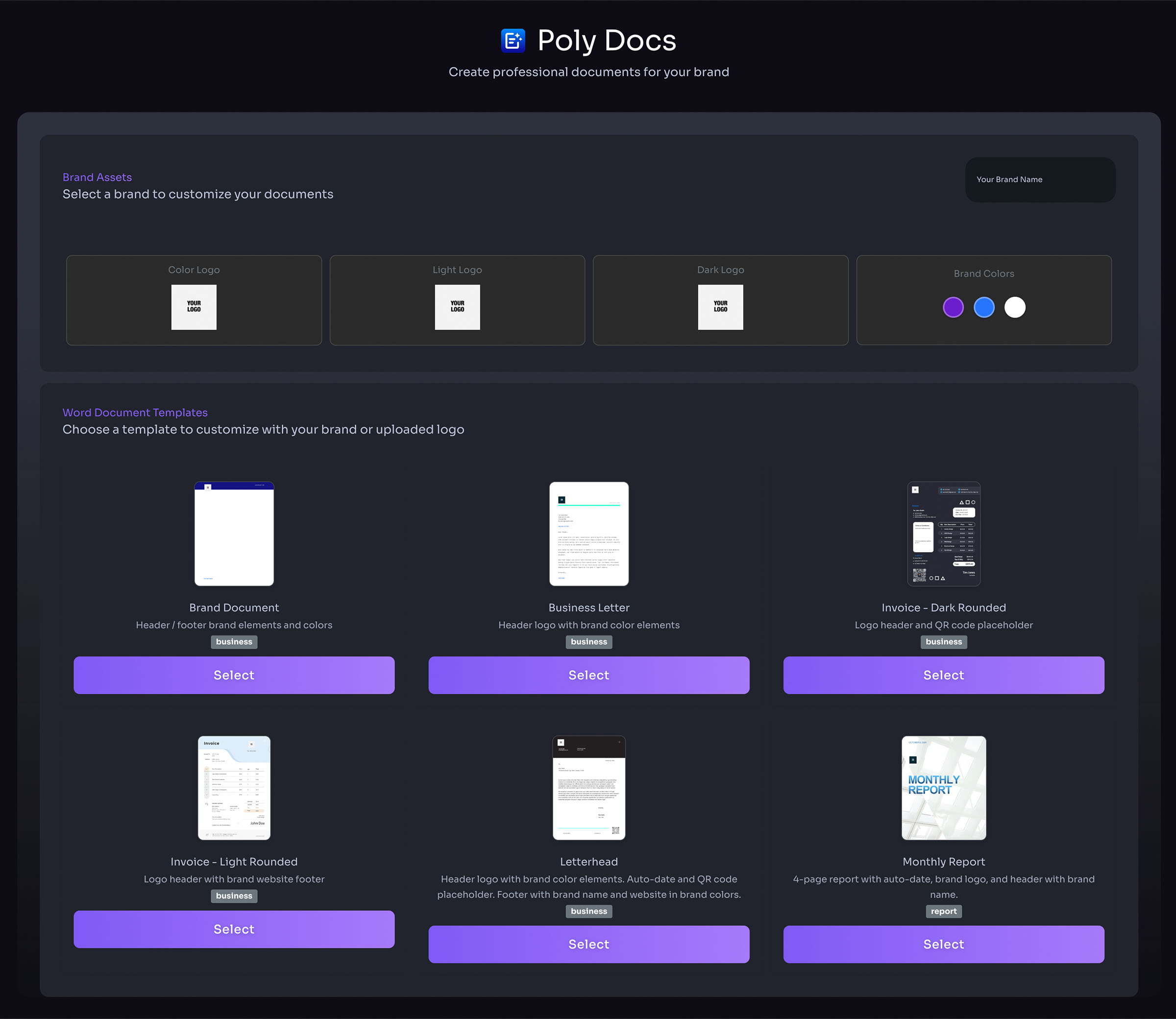1176x1019 pixels.
Task: Select the Brand Document template
Action: pos(234,675)
